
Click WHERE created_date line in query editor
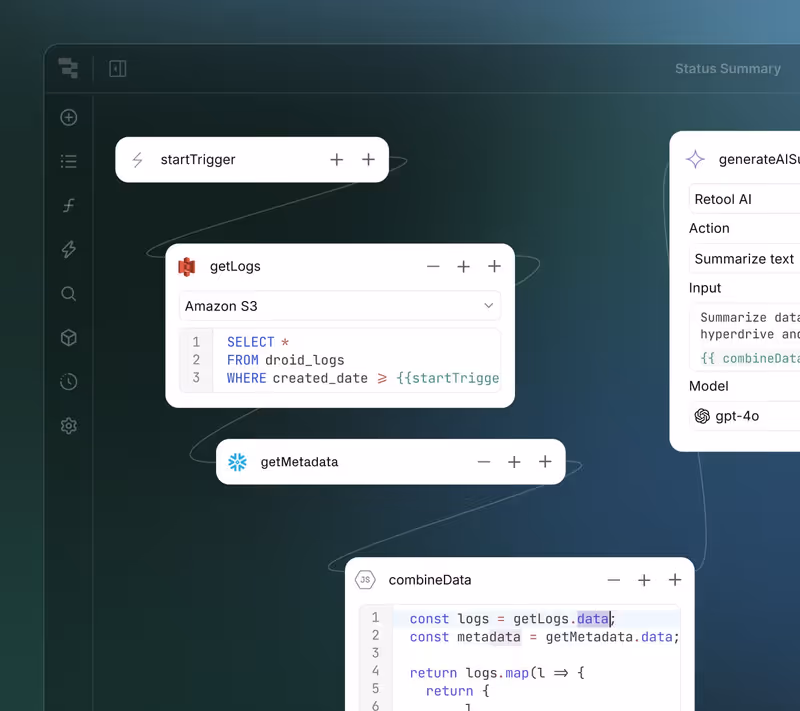[363, 378]
